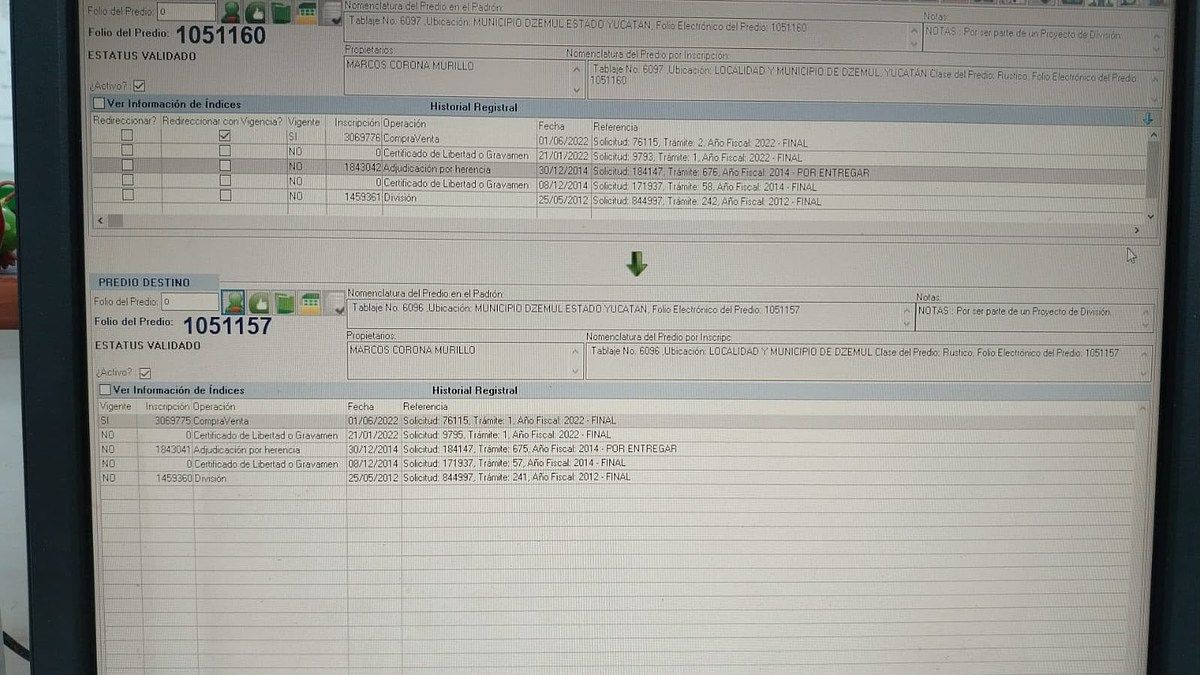Screen dimensions: 1200x675
Task: Click the building table icon in the Predio Destino panel
Action: [309, 302]
